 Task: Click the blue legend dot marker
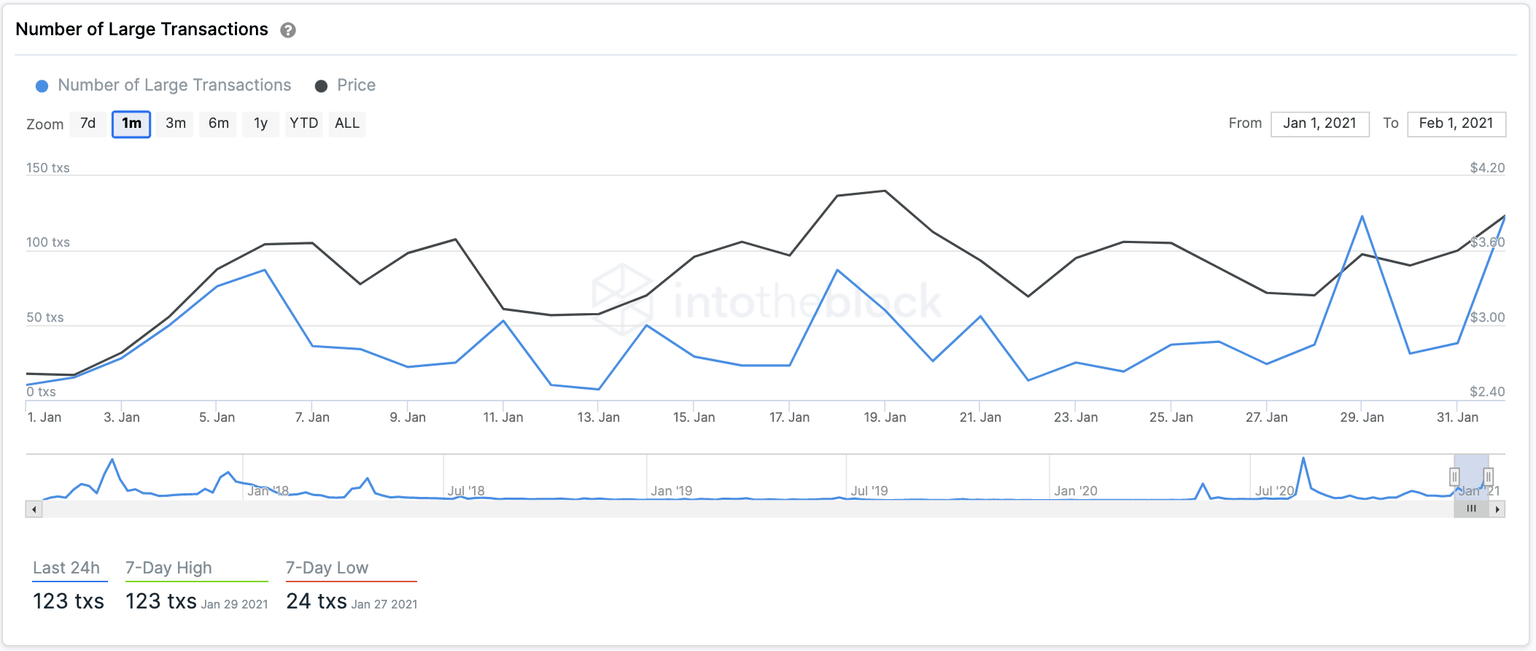point(42,85)
